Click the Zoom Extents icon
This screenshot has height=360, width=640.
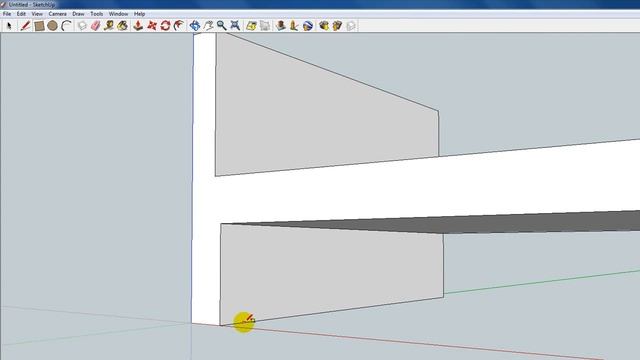pyautogui.click(x=235, y=26)
